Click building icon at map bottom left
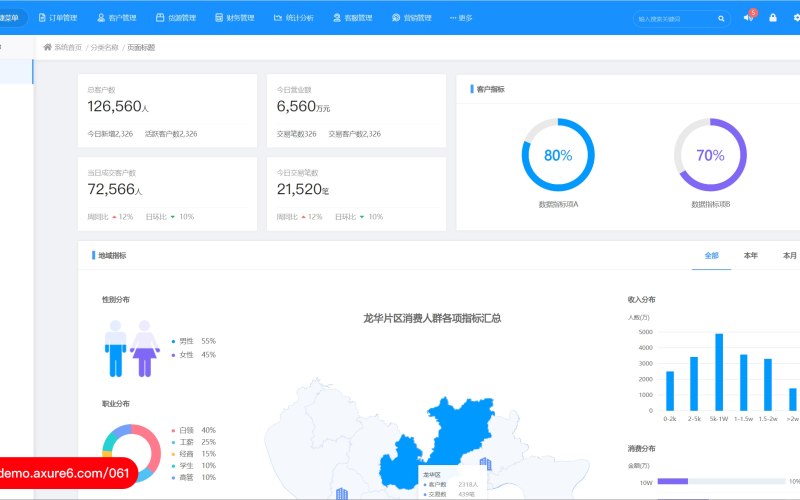The image size is (800, 500). pyautogui.click(x=342, y=493)
